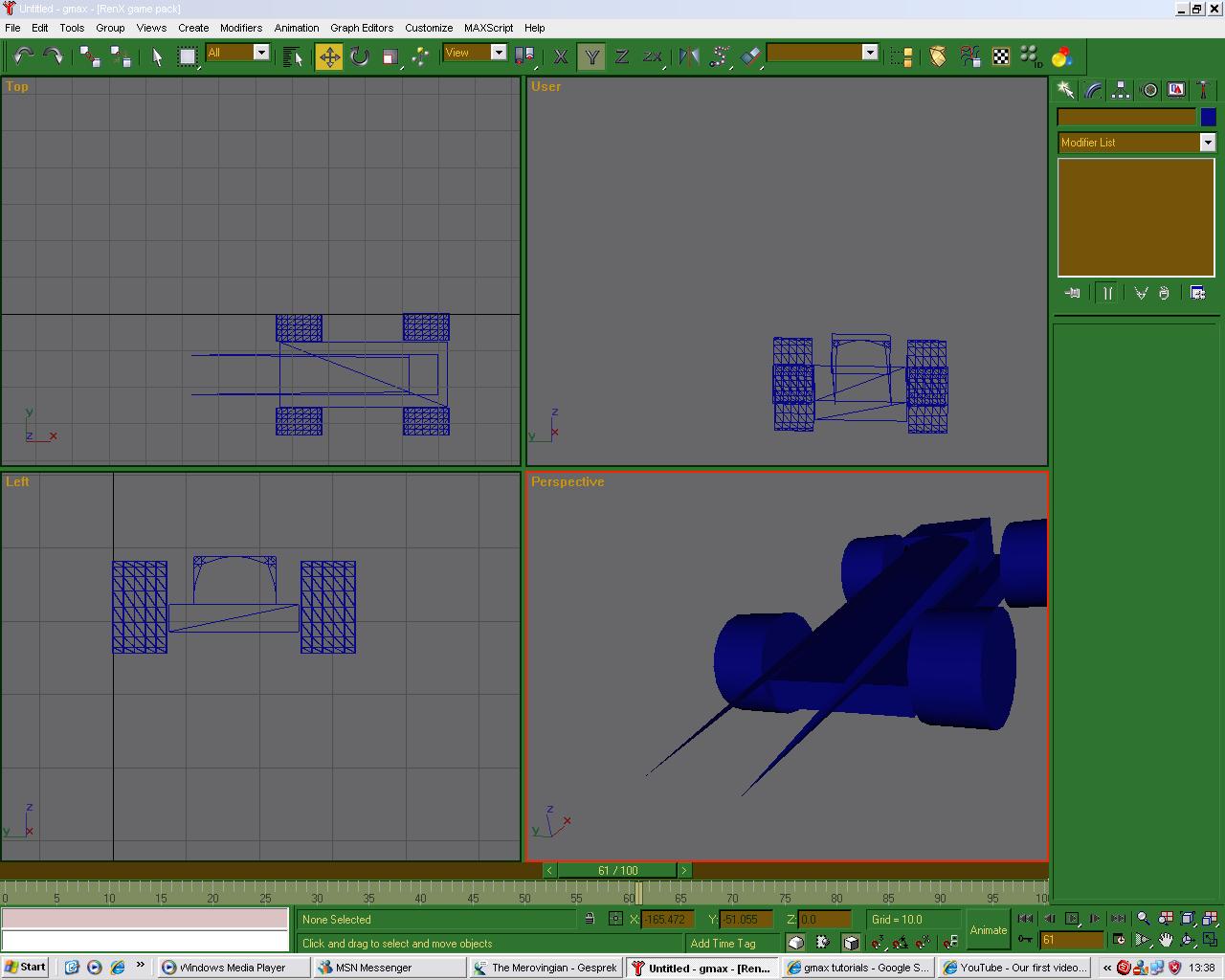The height and width of the screenshot is (980, 1225).
Task: Click the Undo arrow in the toolbar
Action: point(23,56)
